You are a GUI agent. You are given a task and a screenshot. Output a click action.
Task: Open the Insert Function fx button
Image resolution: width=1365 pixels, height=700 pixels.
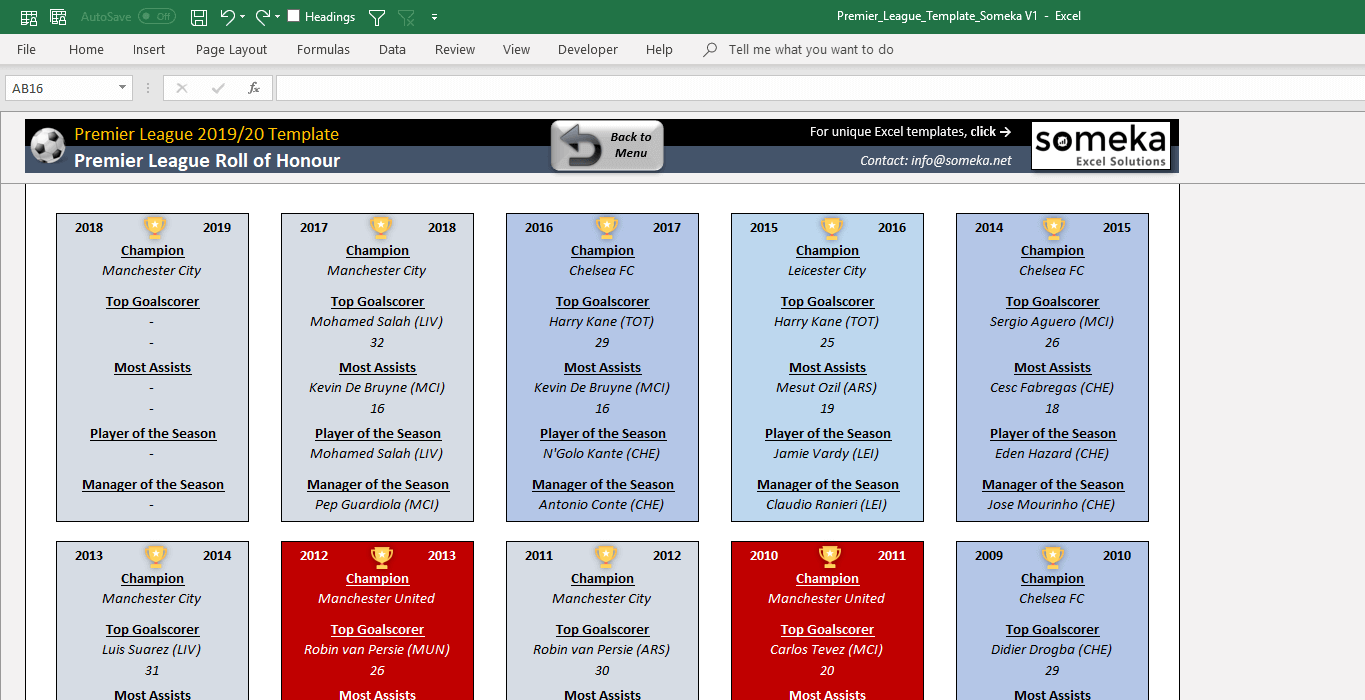coord(254,88)
